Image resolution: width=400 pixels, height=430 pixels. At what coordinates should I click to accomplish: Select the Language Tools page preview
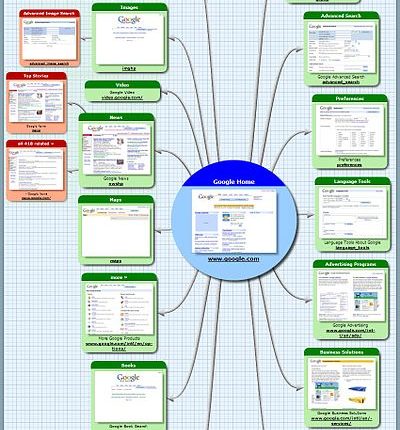click(x=353, y=213)
